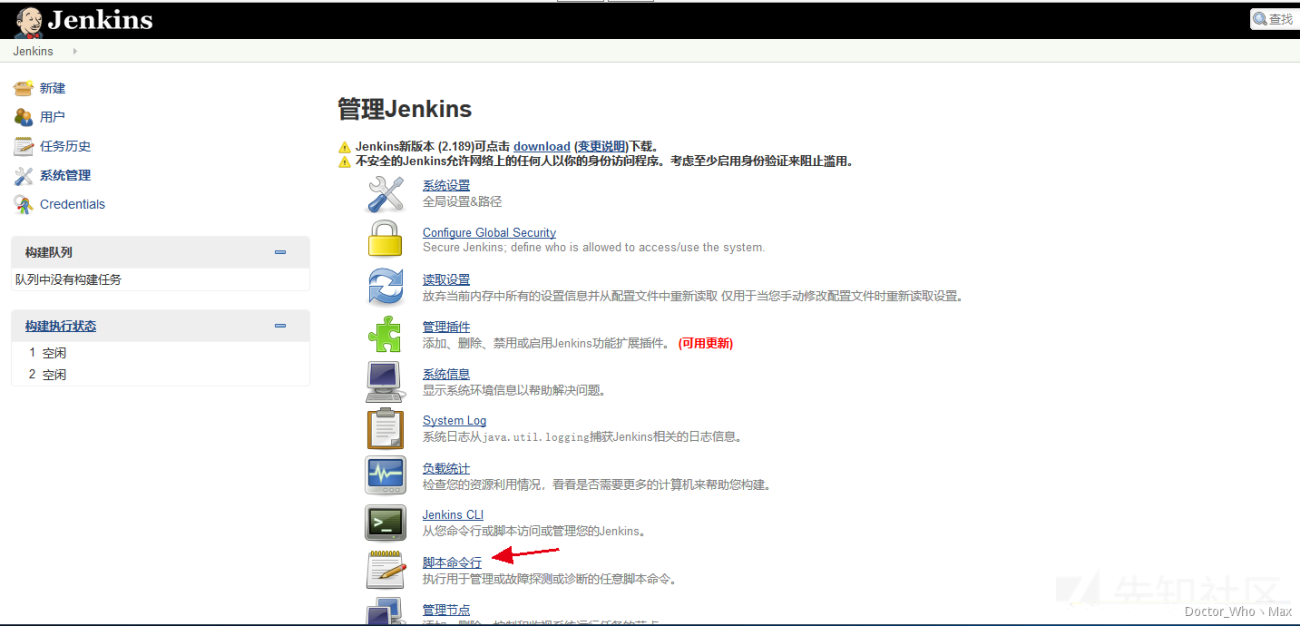Viewport: 1300px width, 626px height.
Task: Open the 系统管理 sidebar link
Action: pos(66,175)
